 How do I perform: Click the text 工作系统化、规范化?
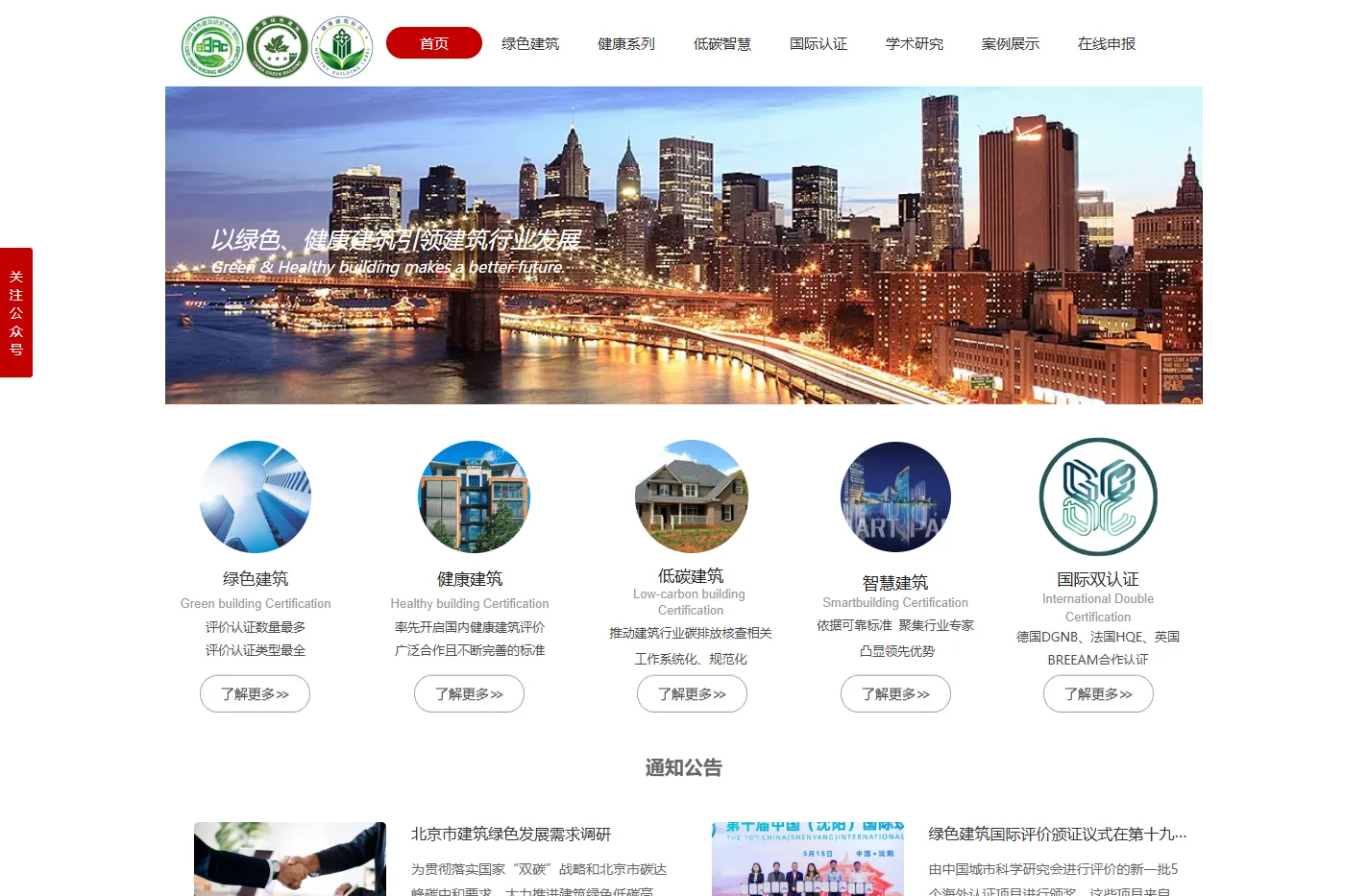(x=691, y=659)
